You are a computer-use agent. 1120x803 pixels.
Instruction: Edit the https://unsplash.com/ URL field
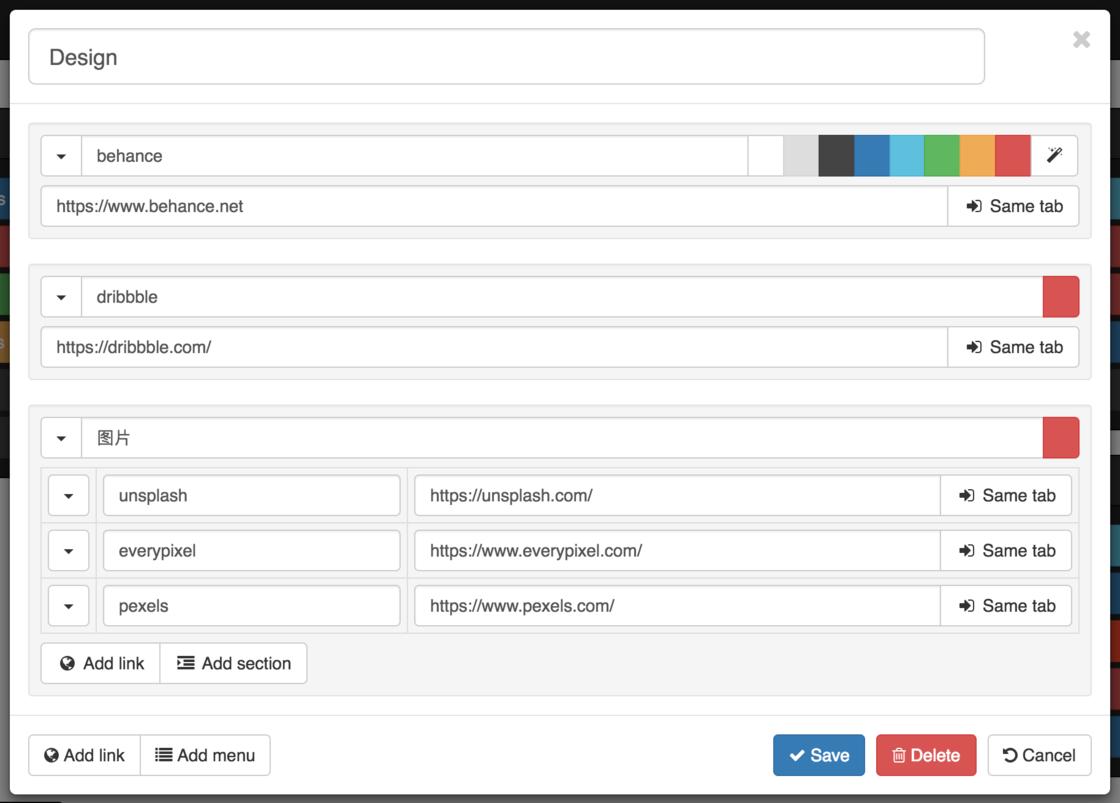[x=677, y=495]
